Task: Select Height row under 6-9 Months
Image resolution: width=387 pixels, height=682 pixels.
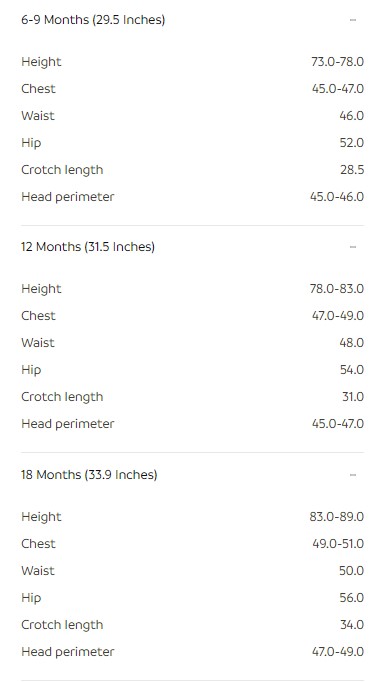Action: [192, 62]
